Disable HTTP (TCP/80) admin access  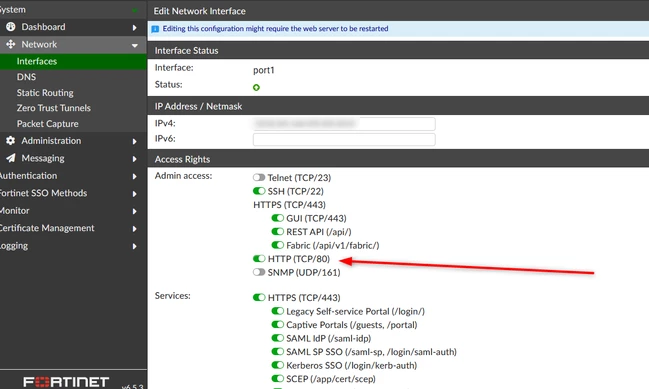tap(259, 259)
